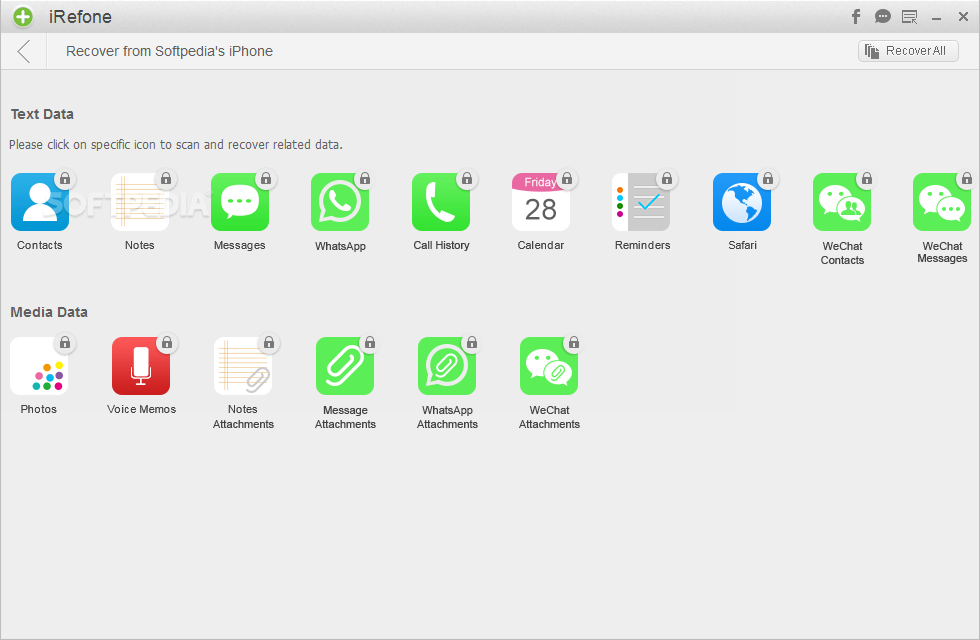Click the "Media Data" heading
Viewport: 980px width, 640px height.
coord(49,312)
